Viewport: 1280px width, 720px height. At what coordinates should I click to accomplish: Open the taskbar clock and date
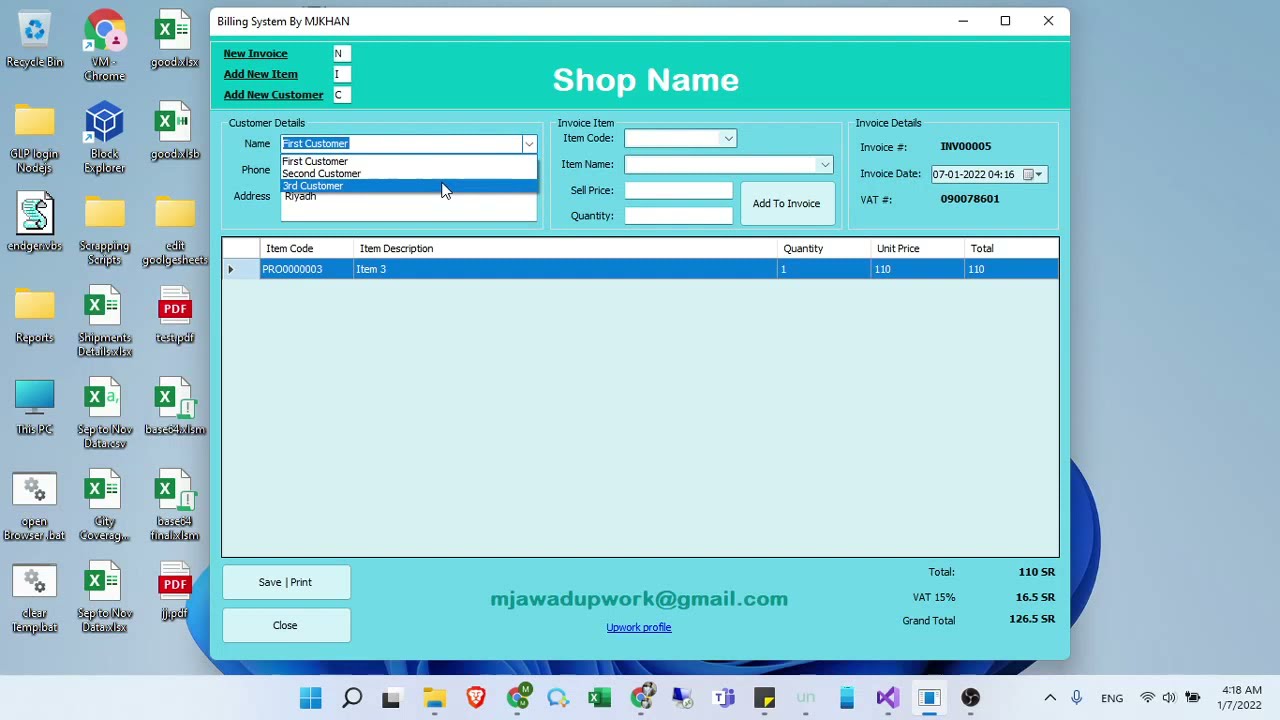point(1241,698)
